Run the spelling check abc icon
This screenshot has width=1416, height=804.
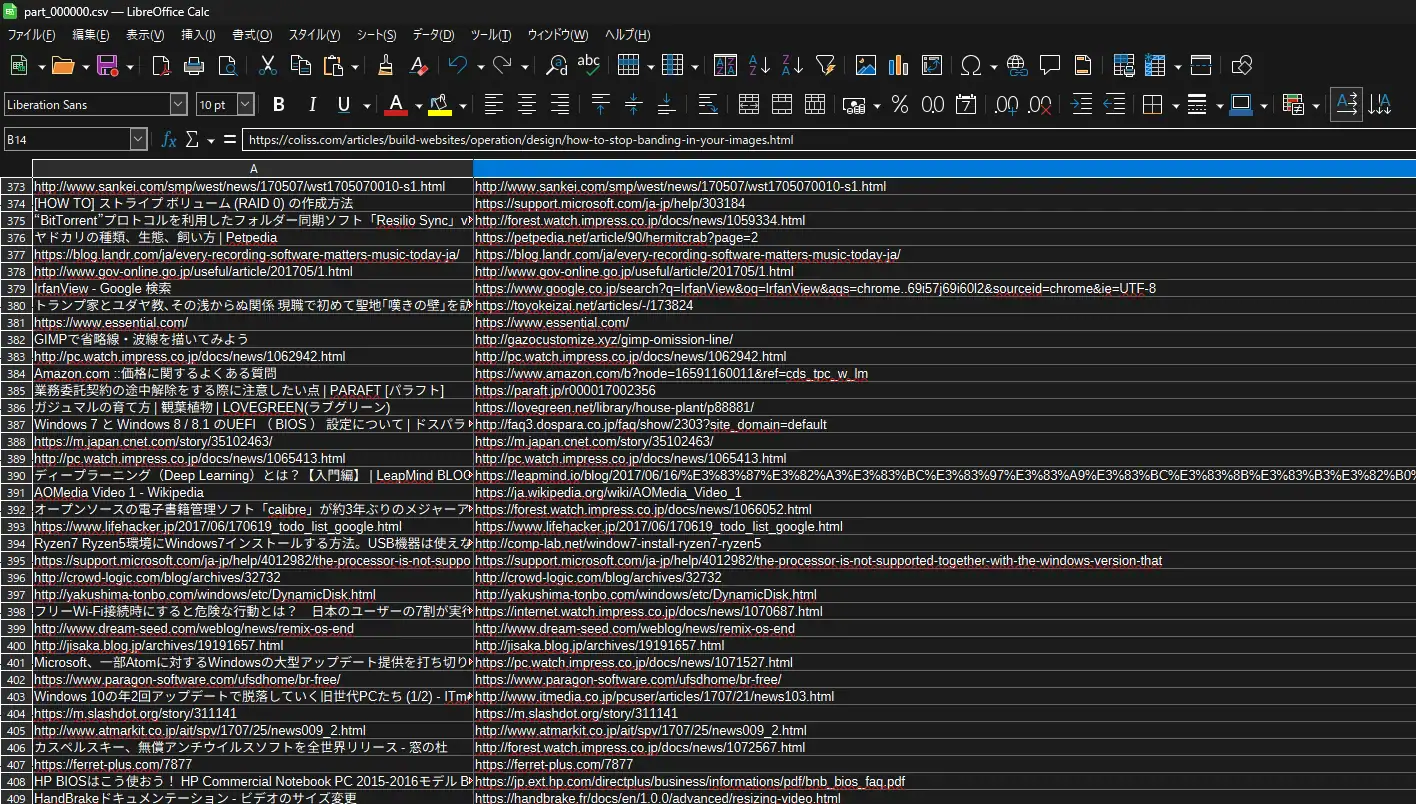point(589,66)
